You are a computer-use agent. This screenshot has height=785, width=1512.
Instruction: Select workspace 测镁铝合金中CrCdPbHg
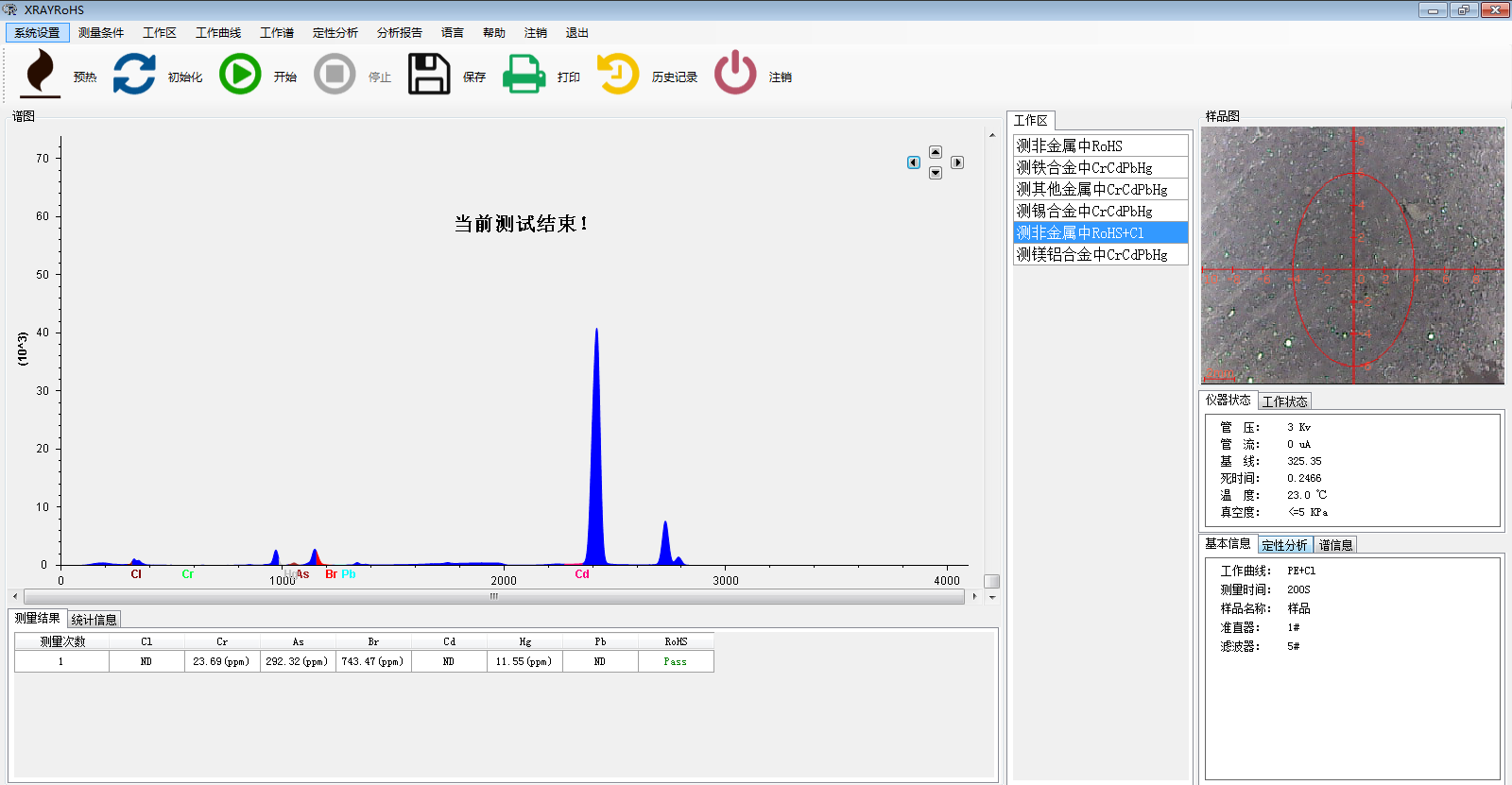click(1101, 254)
